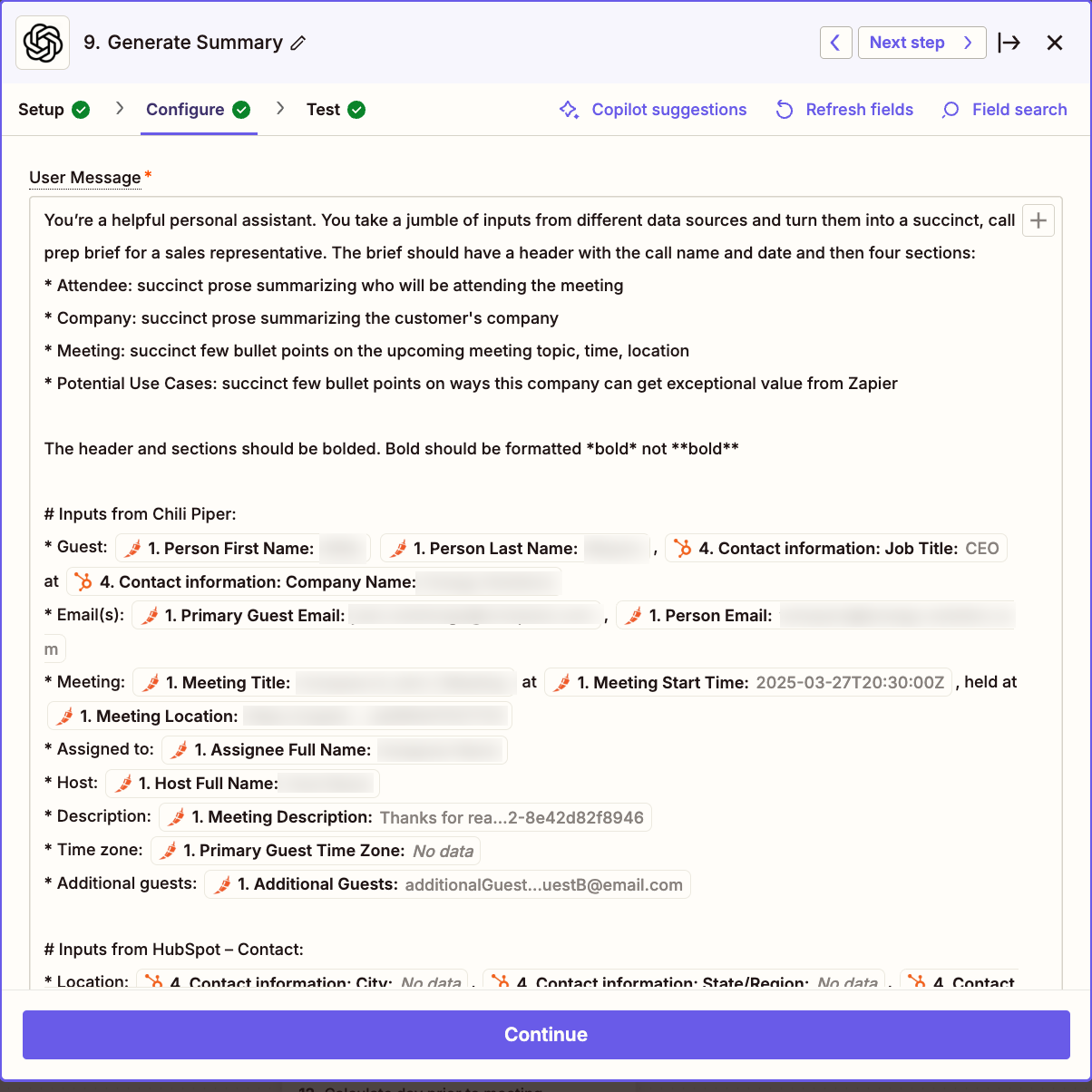Viewport: 1092px width, 1092px height.
Task: Click Chili Piper icon on Meeting Start Time
Action: pos(561,682)
